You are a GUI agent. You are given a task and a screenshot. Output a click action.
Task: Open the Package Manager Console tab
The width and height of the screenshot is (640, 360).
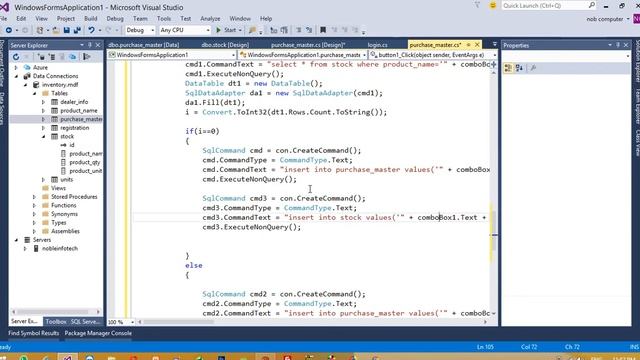(98, 333)
